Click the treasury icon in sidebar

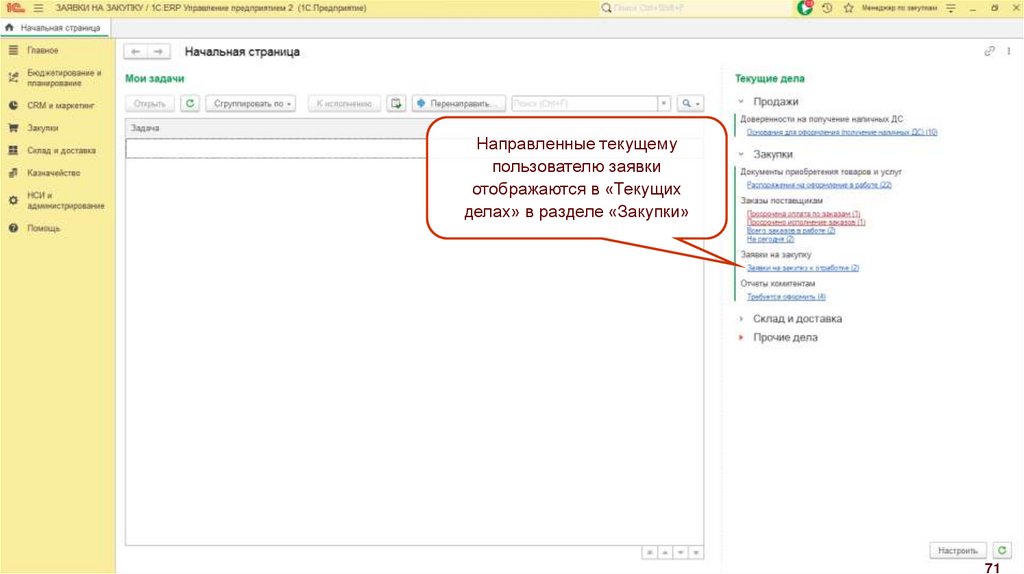coord(13,173)
